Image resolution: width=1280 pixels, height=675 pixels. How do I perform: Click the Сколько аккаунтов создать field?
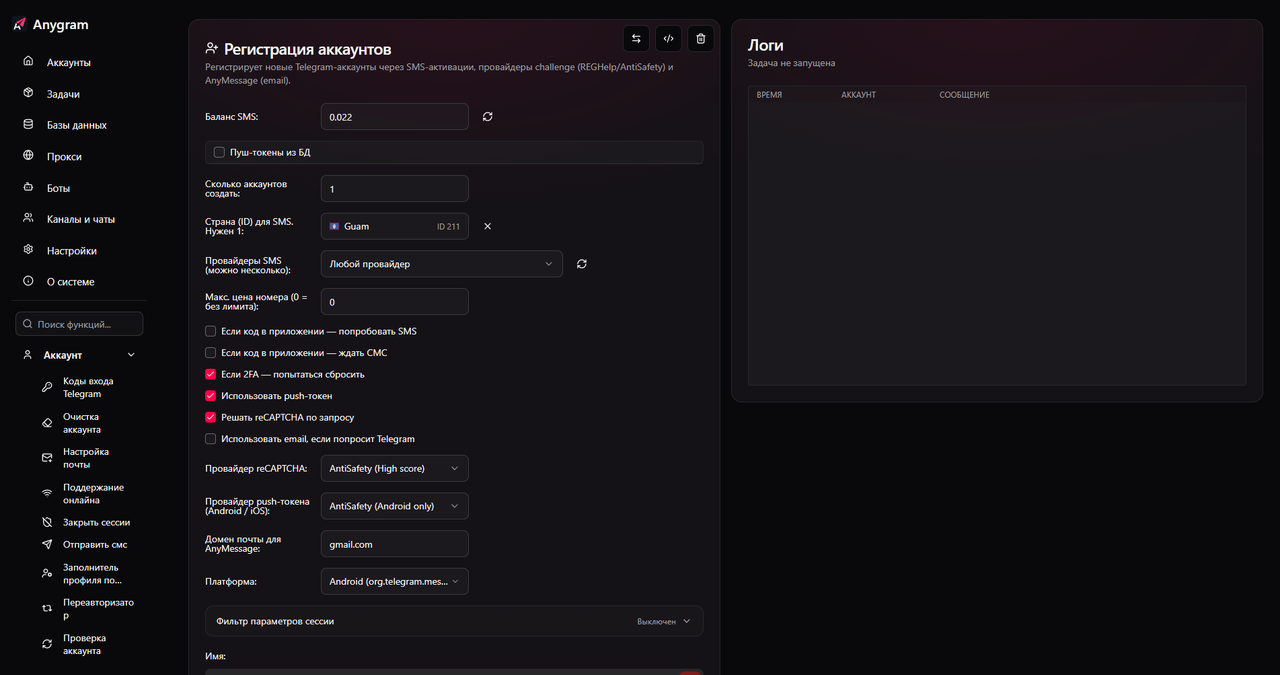tap(395, 189)
